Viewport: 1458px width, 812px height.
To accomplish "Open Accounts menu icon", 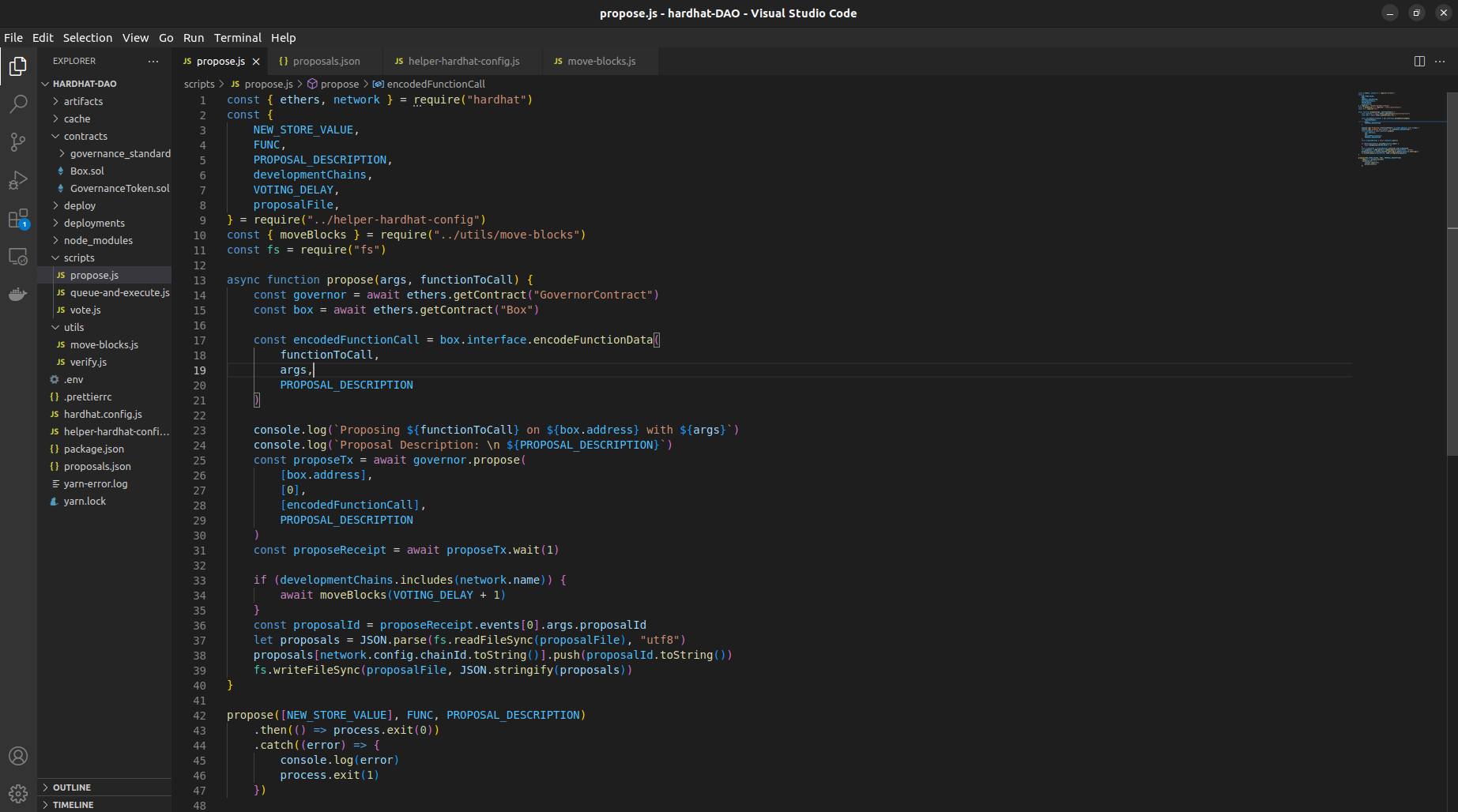I will (x=18, y=756).
